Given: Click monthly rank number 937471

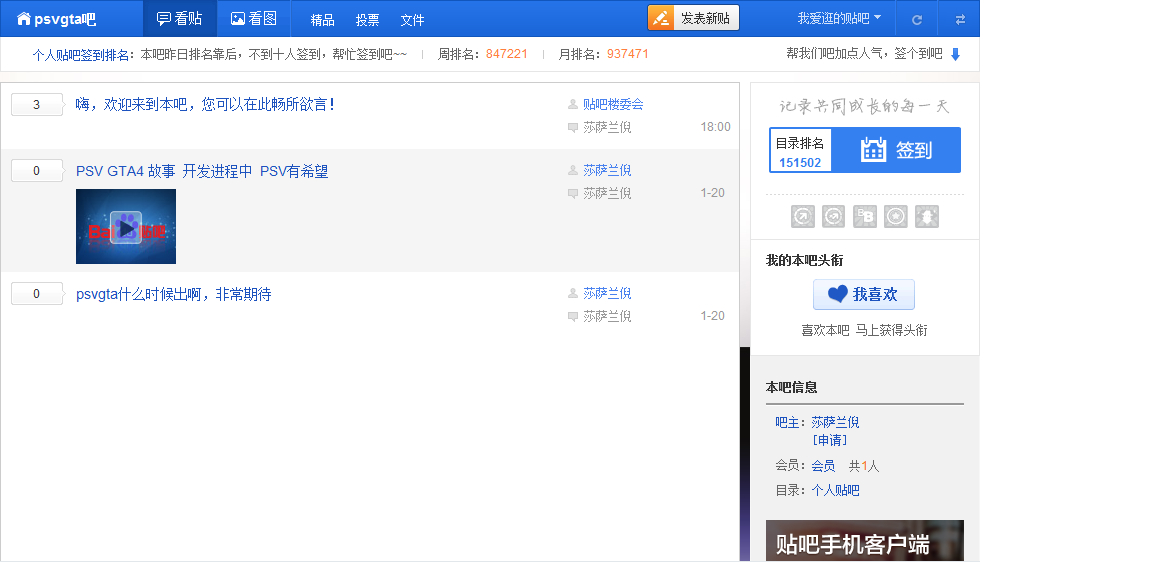Looking at the screenshot, I should click(x=628, y=54).
